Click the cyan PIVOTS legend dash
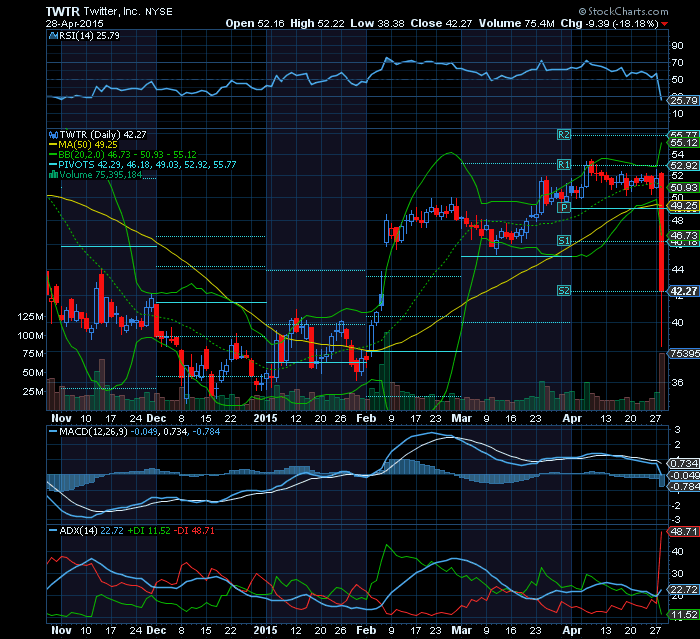700x639 pixels. [53, 165]
